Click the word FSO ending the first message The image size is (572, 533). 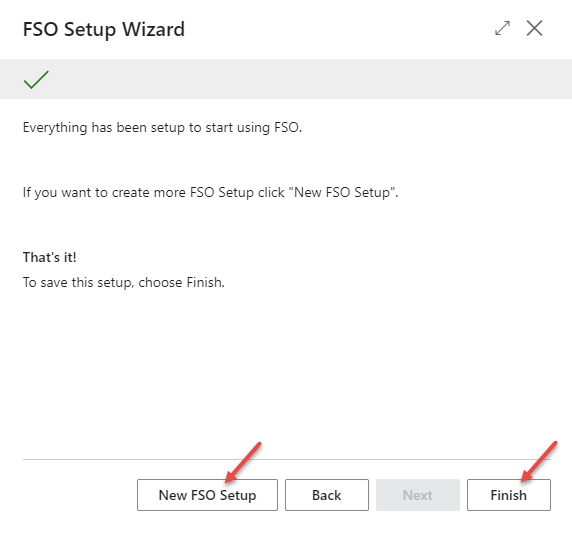(x=288, y=128)
